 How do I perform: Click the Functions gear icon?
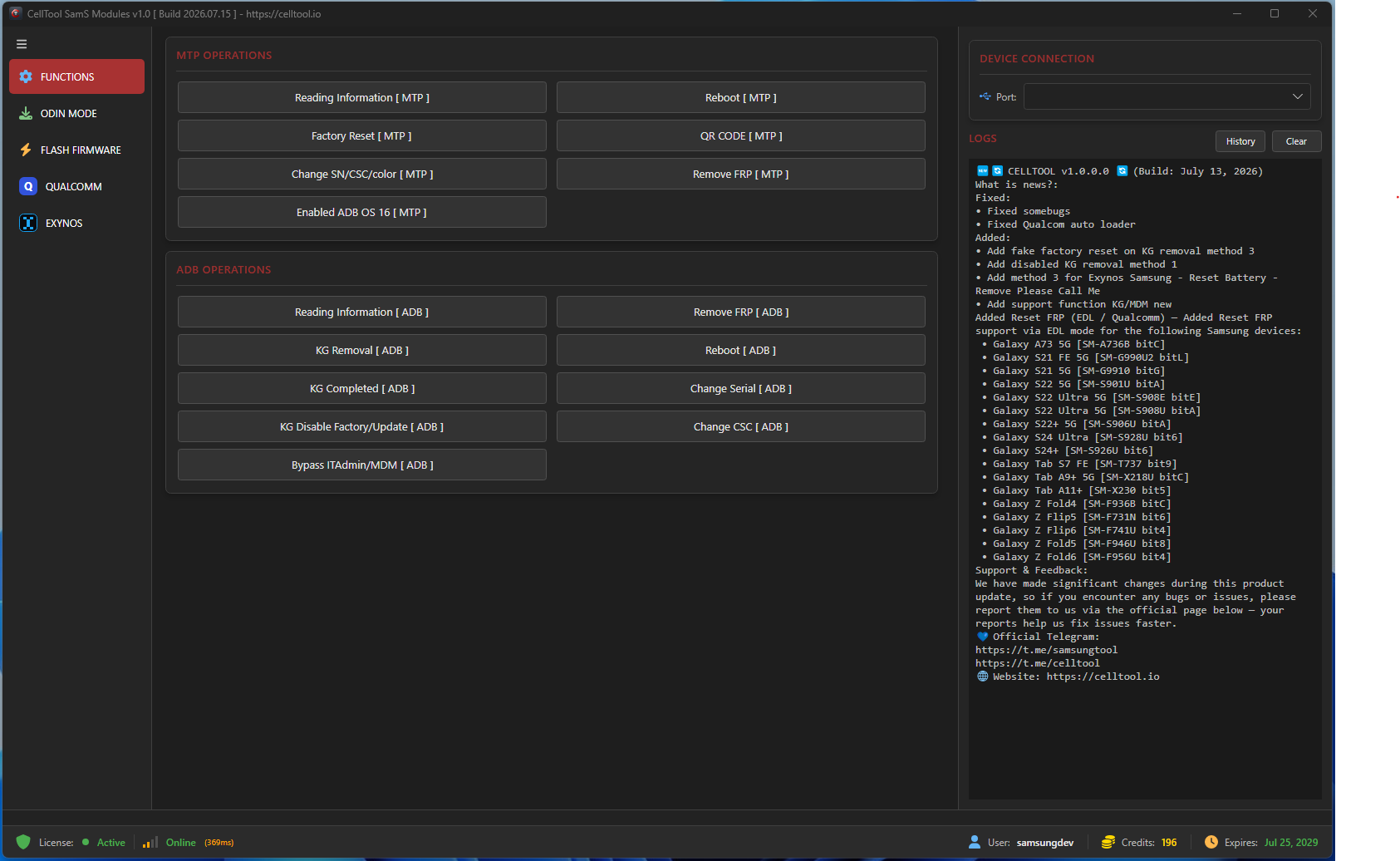coord(26,76)
